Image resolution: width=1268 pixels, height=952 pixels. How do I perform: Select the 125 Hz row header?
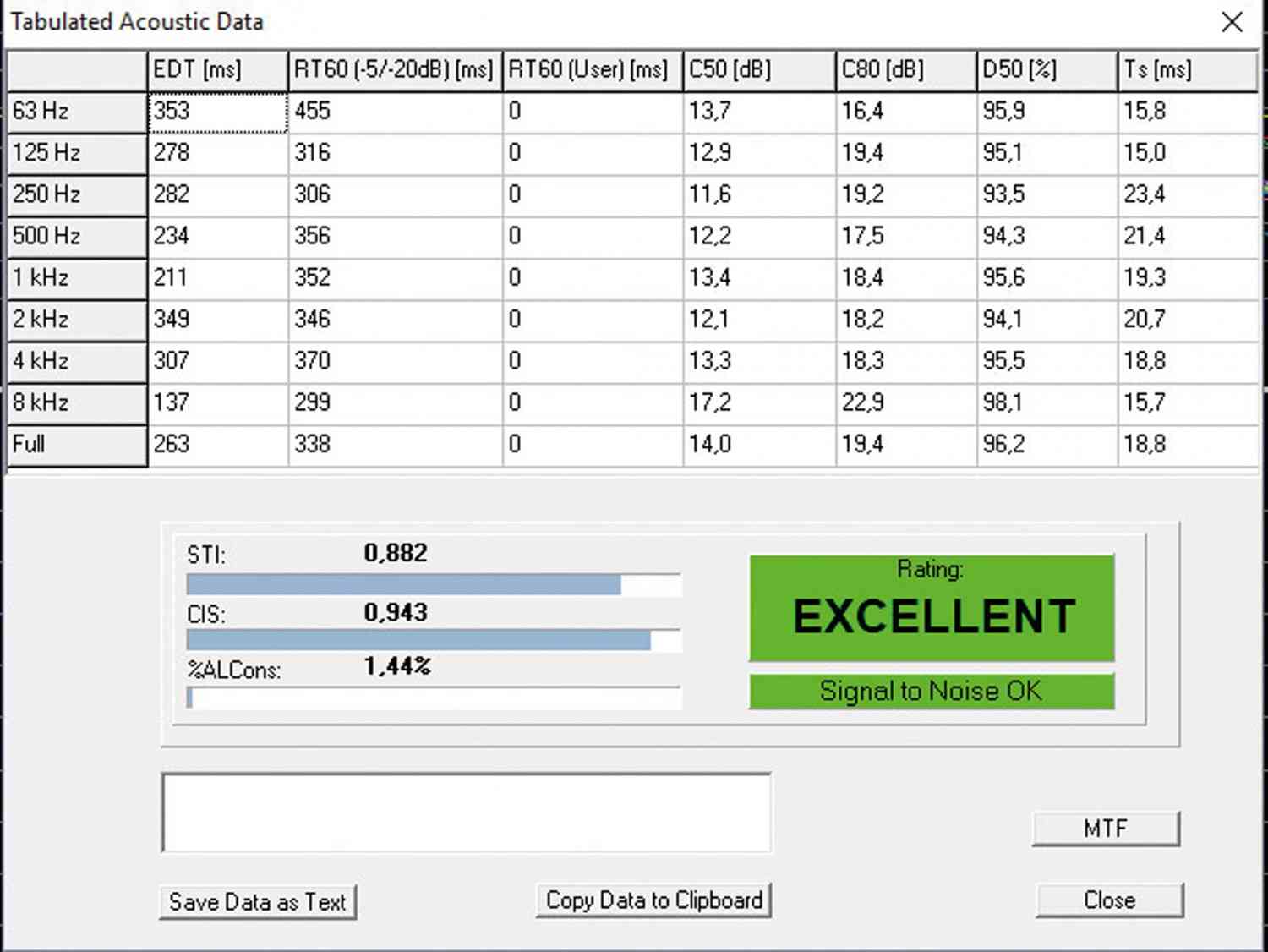[x=77, y=153]
